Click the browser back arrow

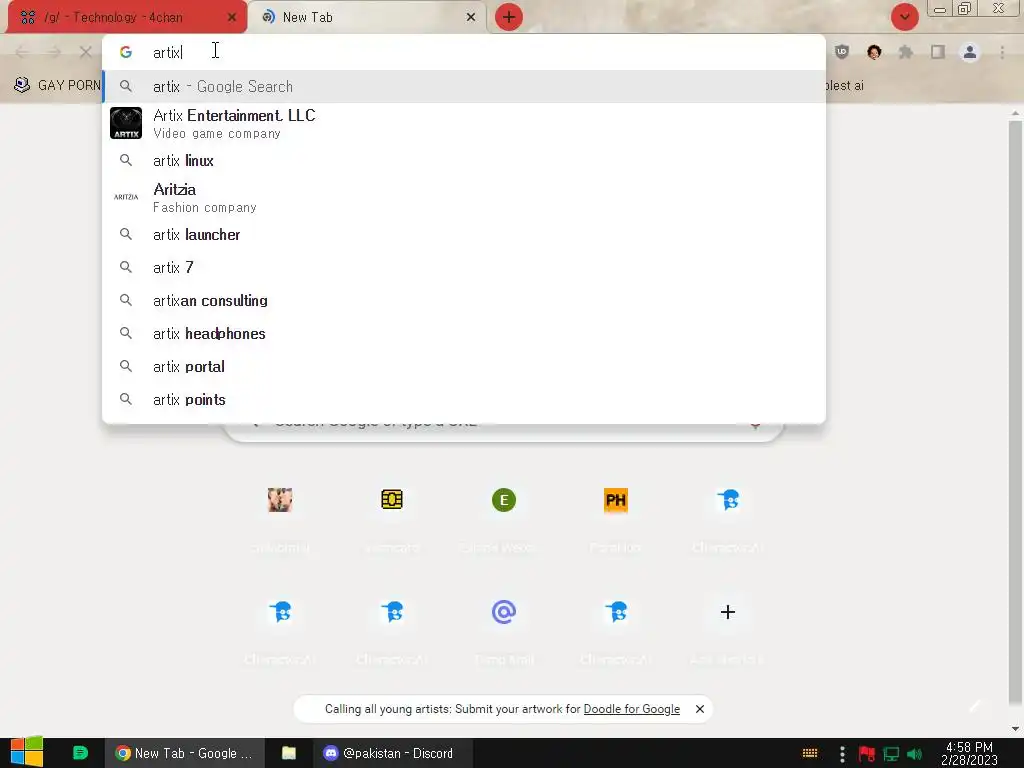point(22,52)
